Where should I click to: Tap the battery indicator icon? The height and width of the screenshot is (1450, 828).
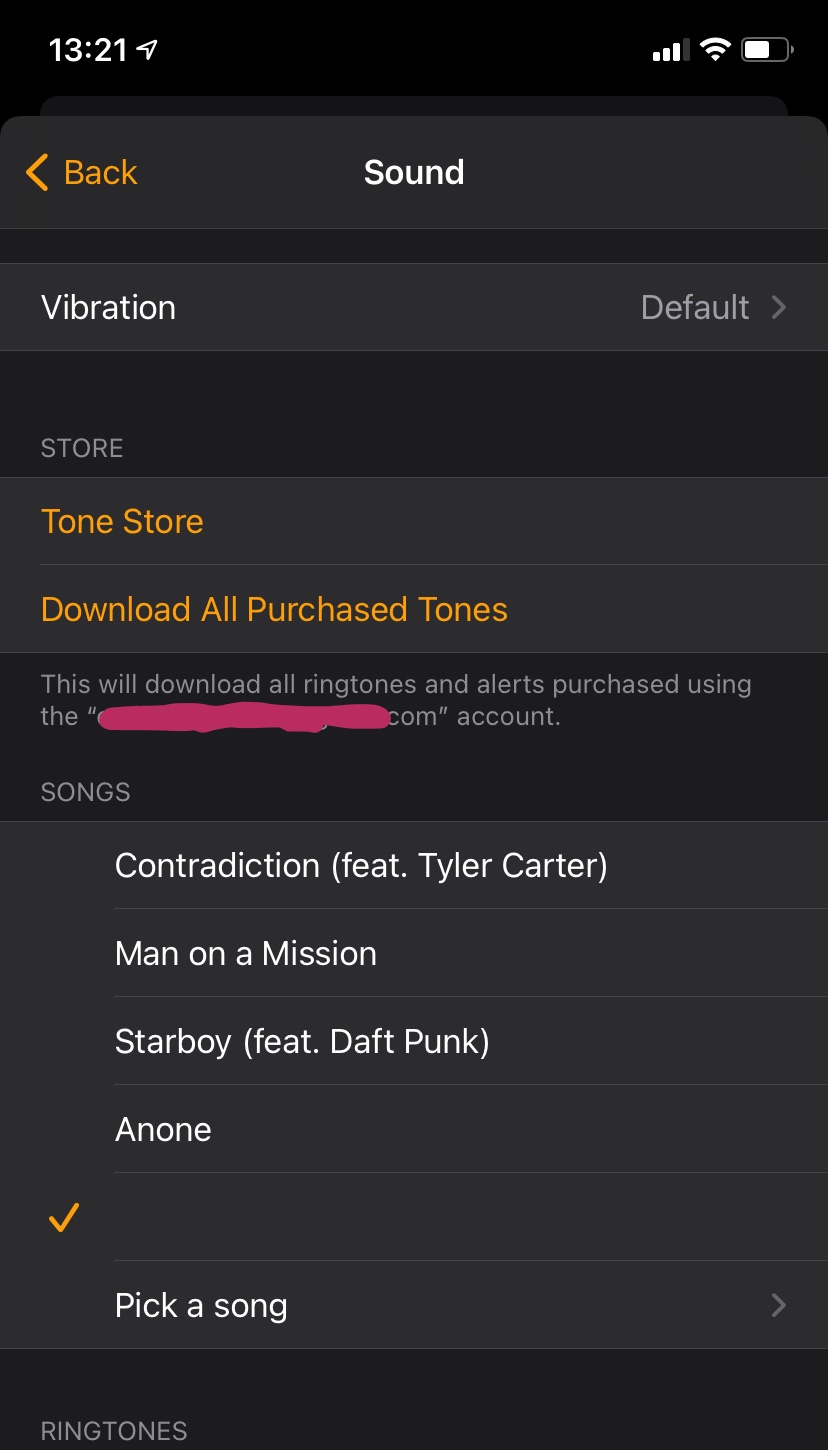(767, 49)
